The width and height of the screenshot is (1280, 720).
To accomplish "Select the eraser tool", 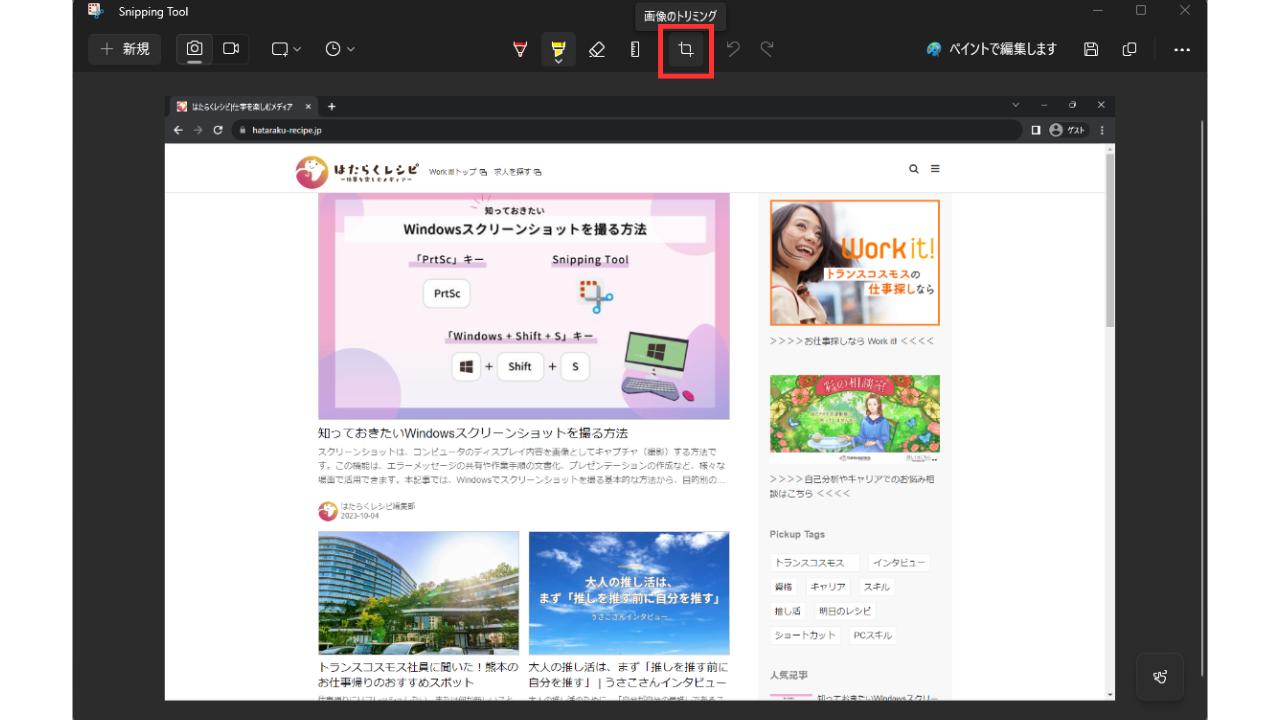I will [x=597, y=49].
